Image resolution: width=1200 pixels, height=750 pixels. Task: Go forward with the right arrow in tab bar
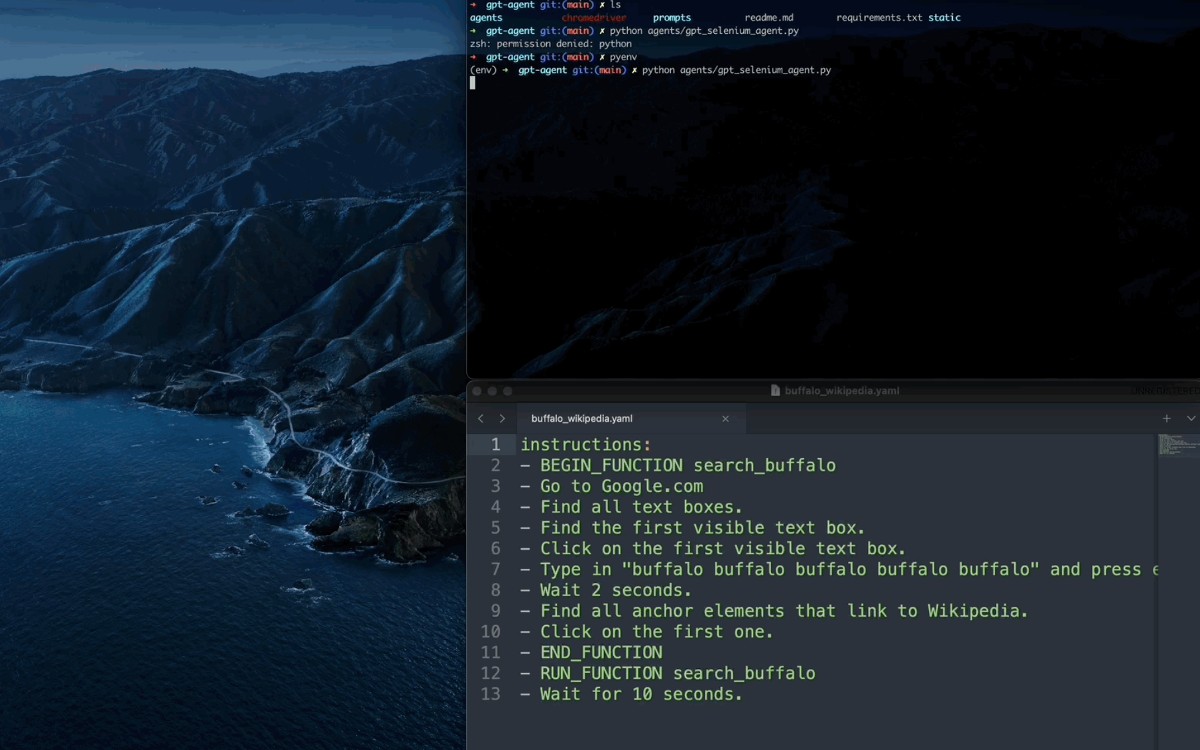502,419
